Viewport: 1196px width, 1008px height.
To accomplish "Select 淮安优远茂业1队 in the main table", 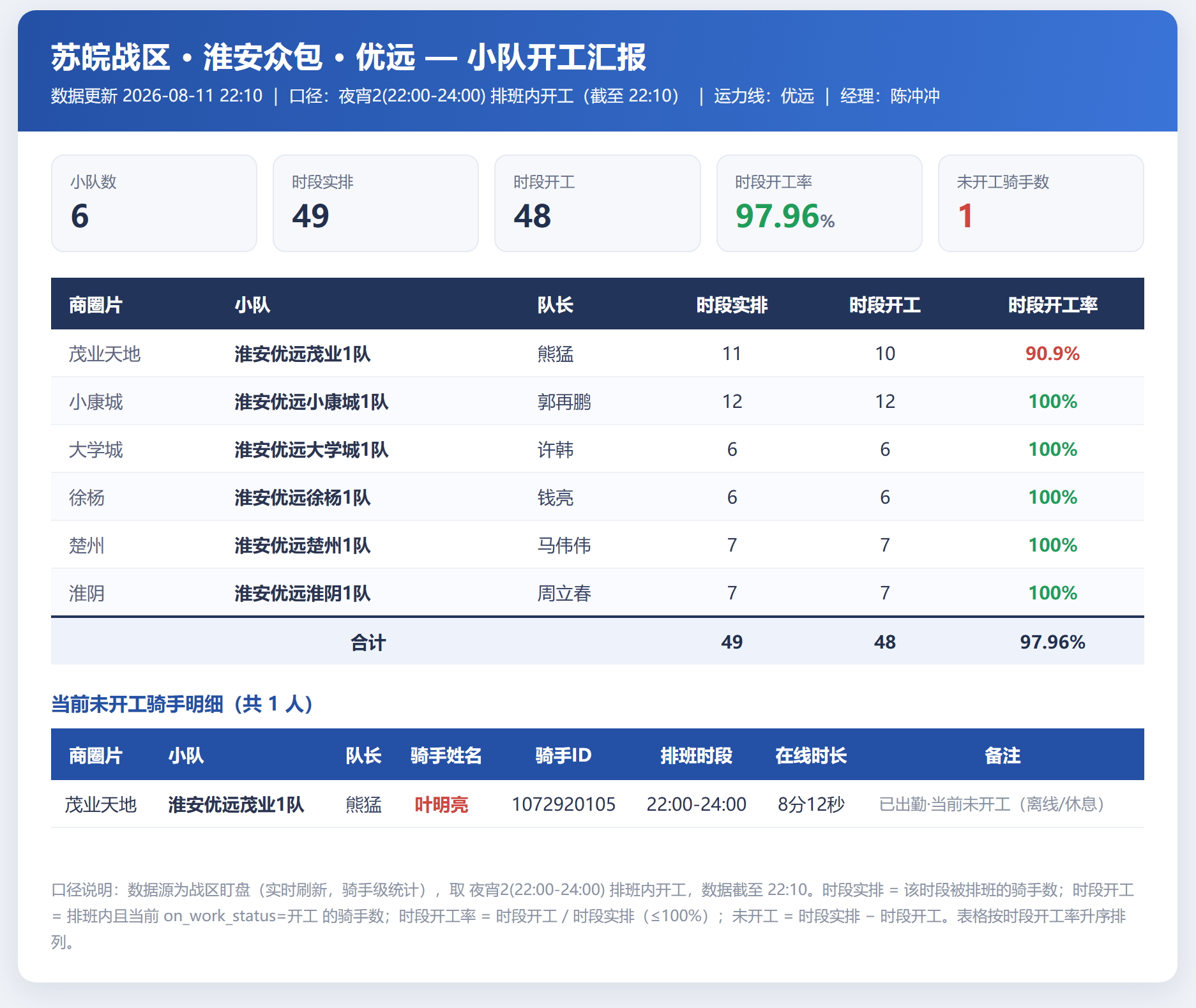I will tap(302, 353).
